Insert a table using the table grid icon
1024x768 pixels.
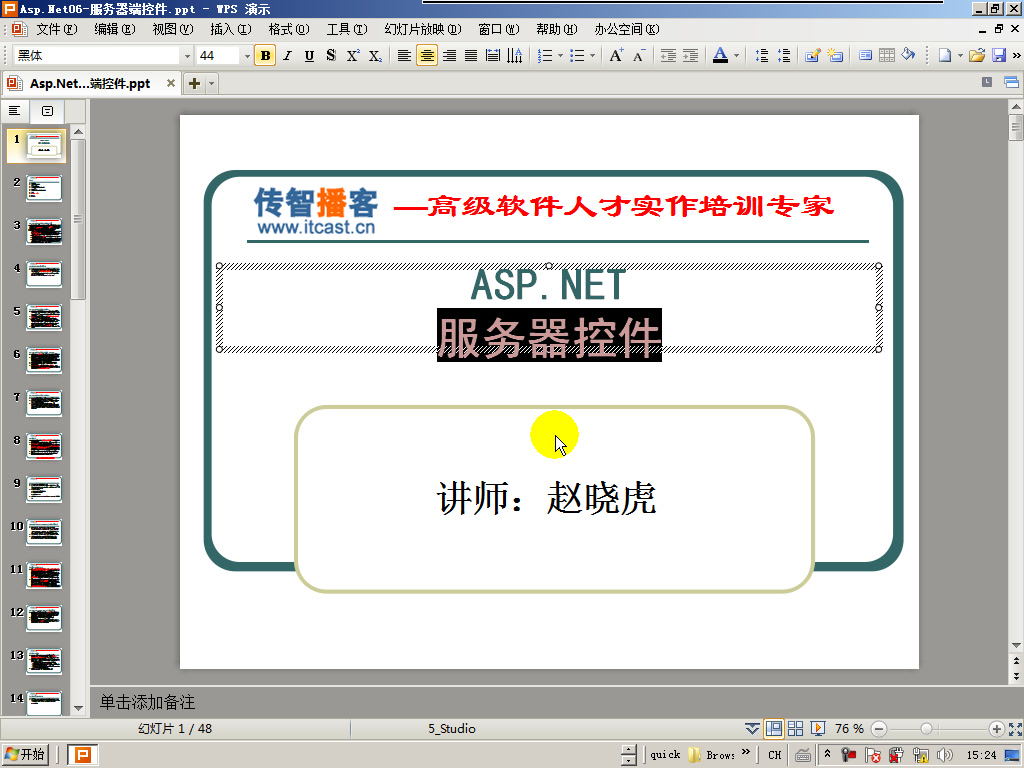click(887, 55)
